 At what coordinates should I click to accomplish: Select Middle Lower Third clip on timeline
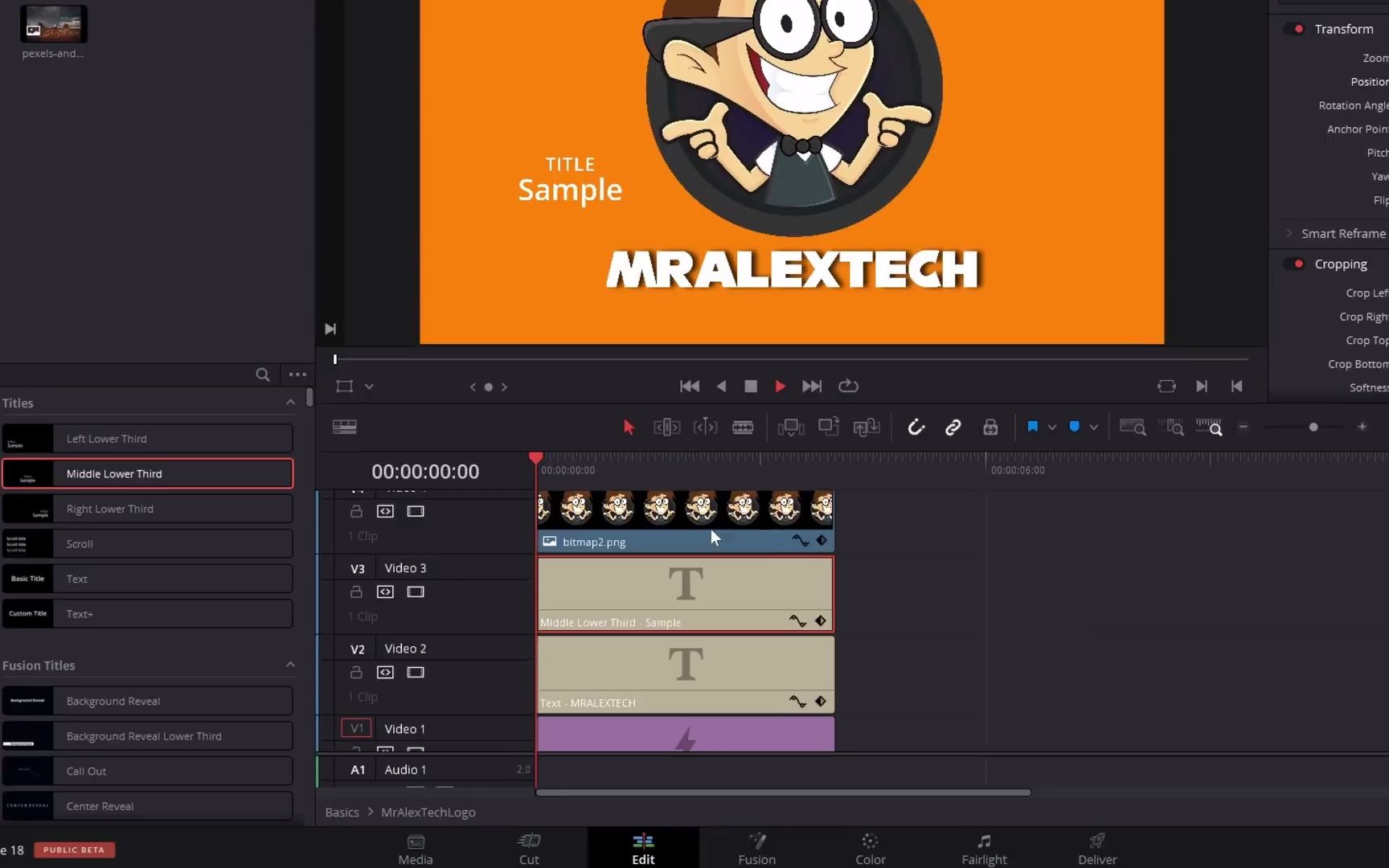685,594
